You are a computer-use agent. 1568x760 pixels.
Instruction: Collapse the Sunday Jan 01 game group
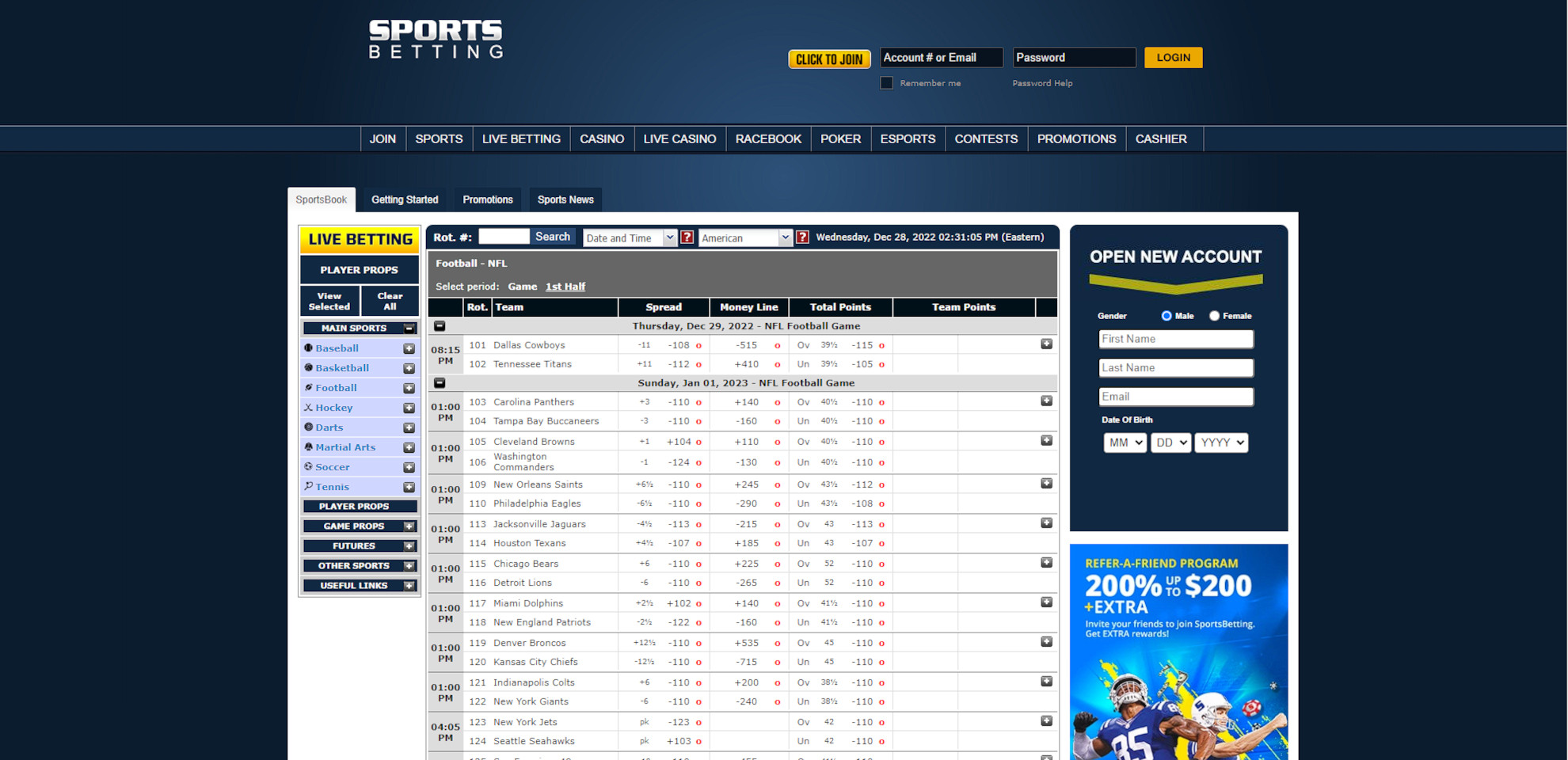coord(440,383)
